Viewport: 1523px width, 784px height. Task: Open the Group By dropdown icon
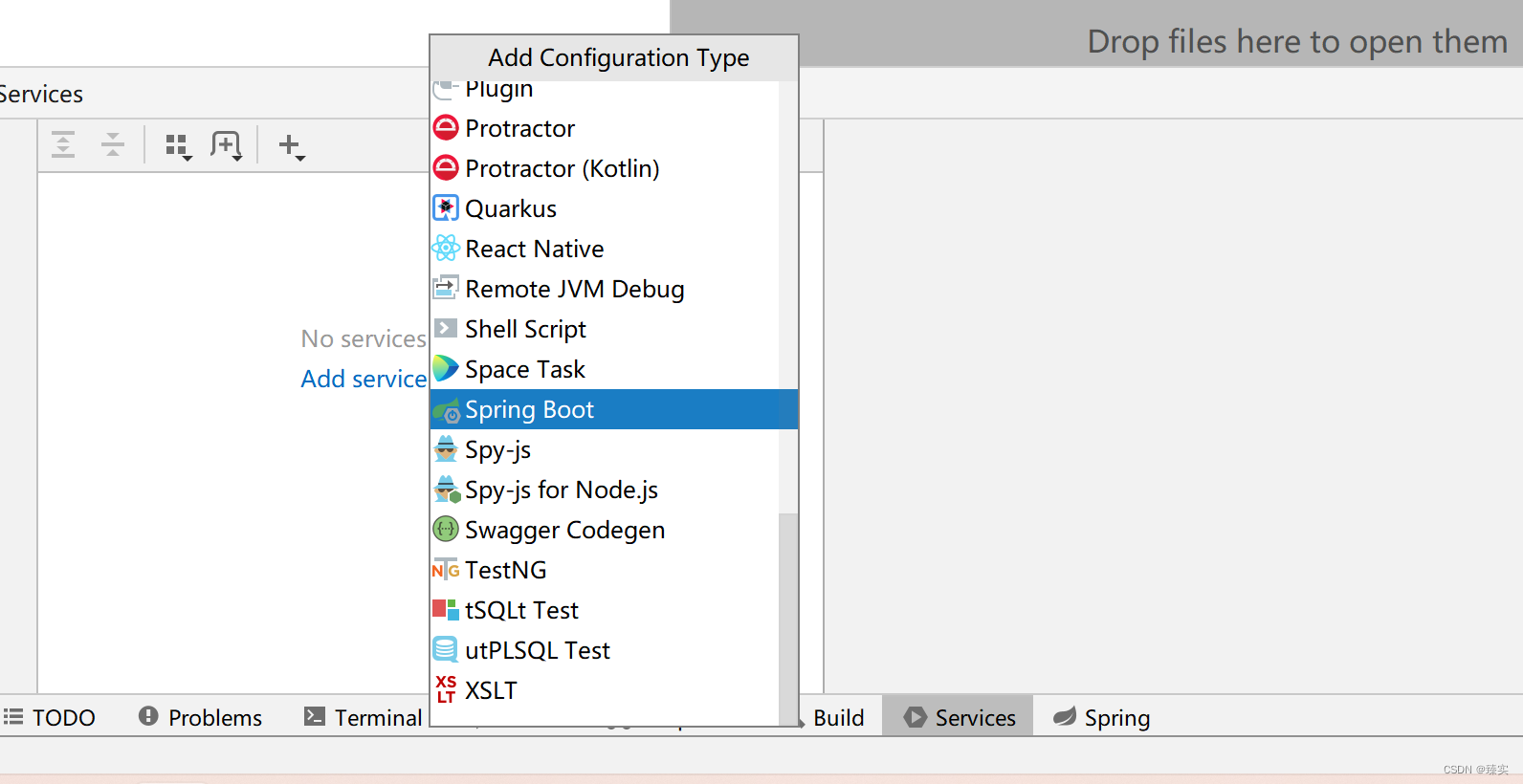point(179,146)
